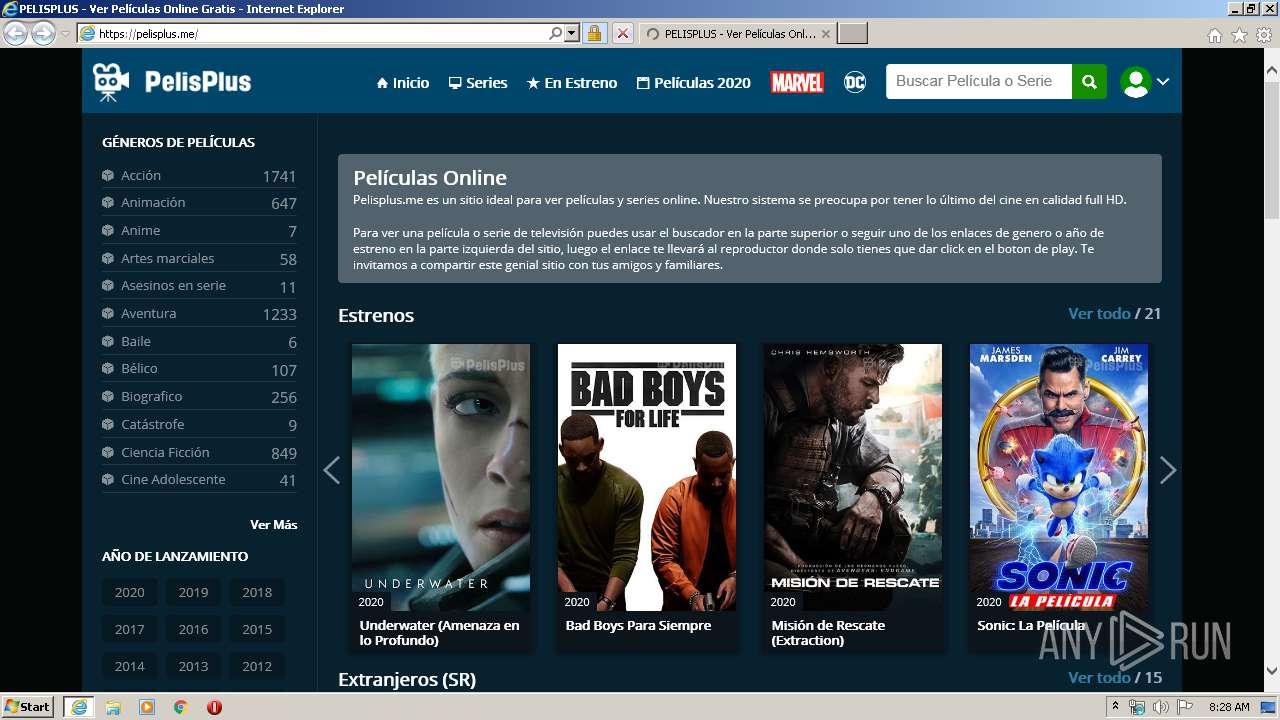Viewport: 1280px width, 720px height.
Task: Select the Ciencia Ficción genre
Action: click(x=199, y=452)
